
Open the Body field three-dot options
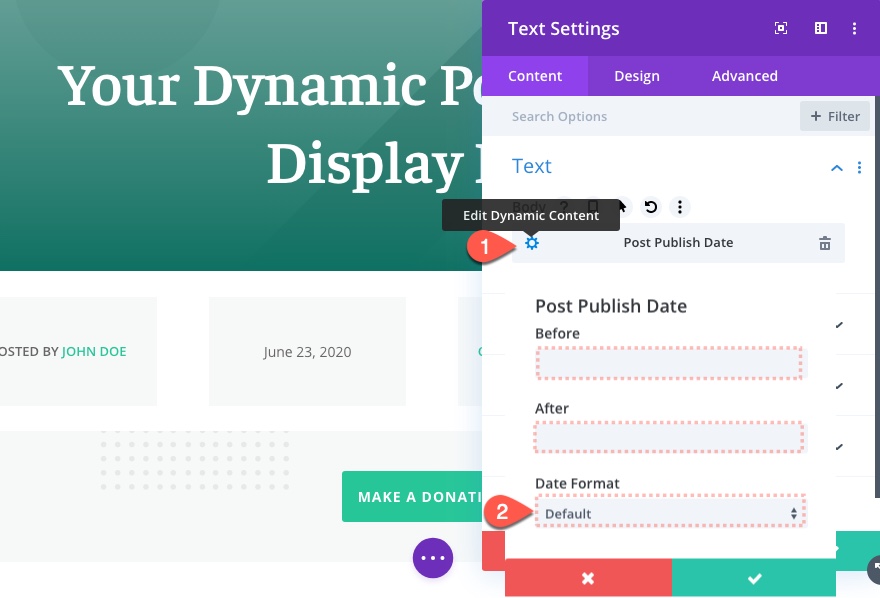click(x=680, y=207)
